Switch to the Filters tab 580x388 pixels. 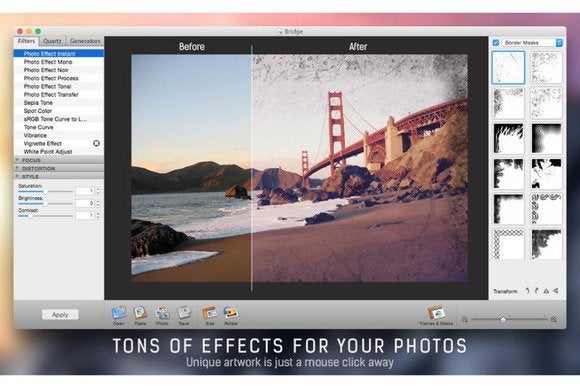point(26,41)
